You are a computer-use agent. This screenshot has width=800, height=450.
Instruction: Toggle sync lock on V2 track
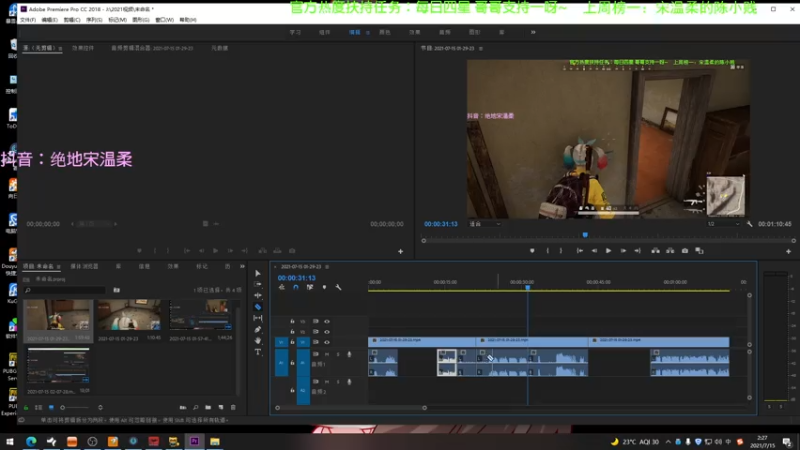tap(316, 332)
